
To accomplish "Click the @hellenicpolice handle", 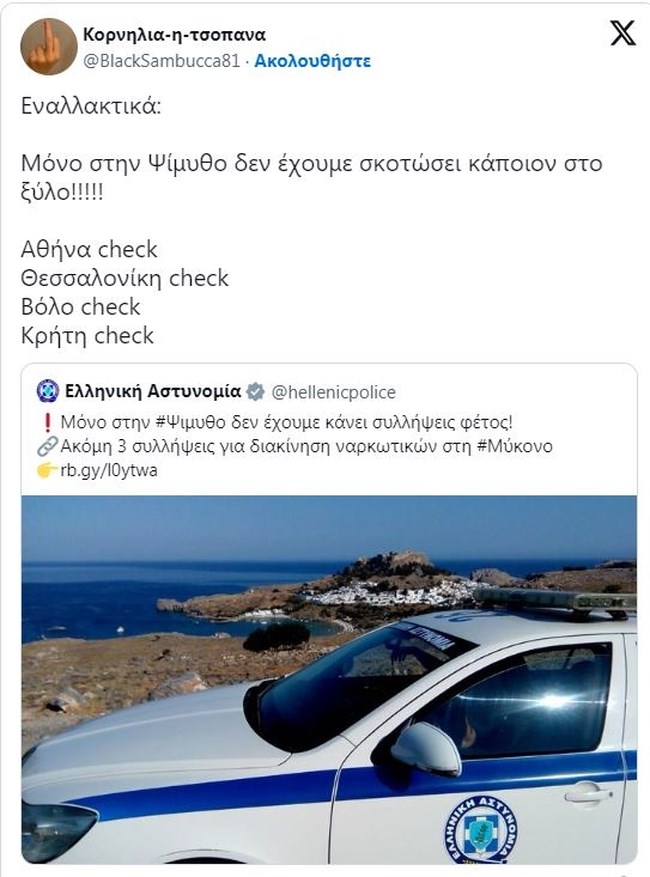I will (x=333, y=392).
